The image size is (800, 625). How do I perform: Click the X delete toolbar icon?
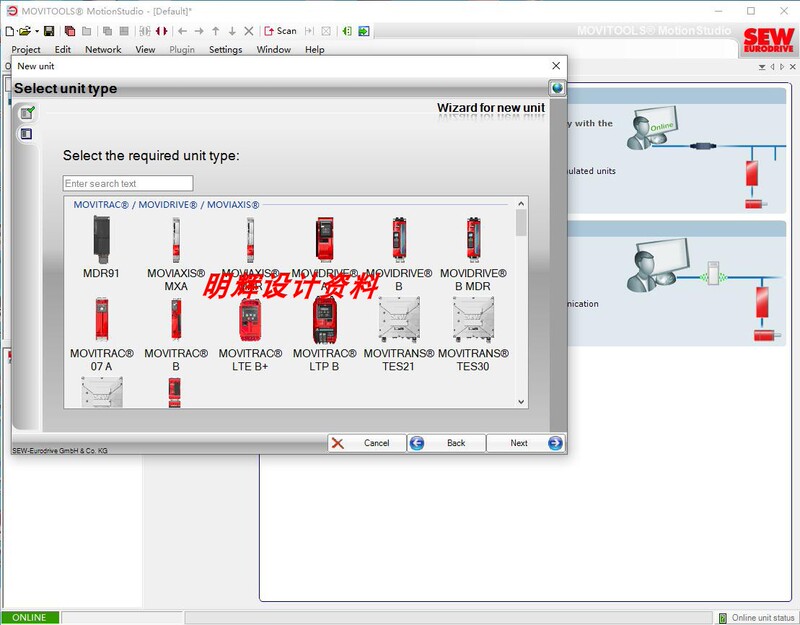(249, 31)
